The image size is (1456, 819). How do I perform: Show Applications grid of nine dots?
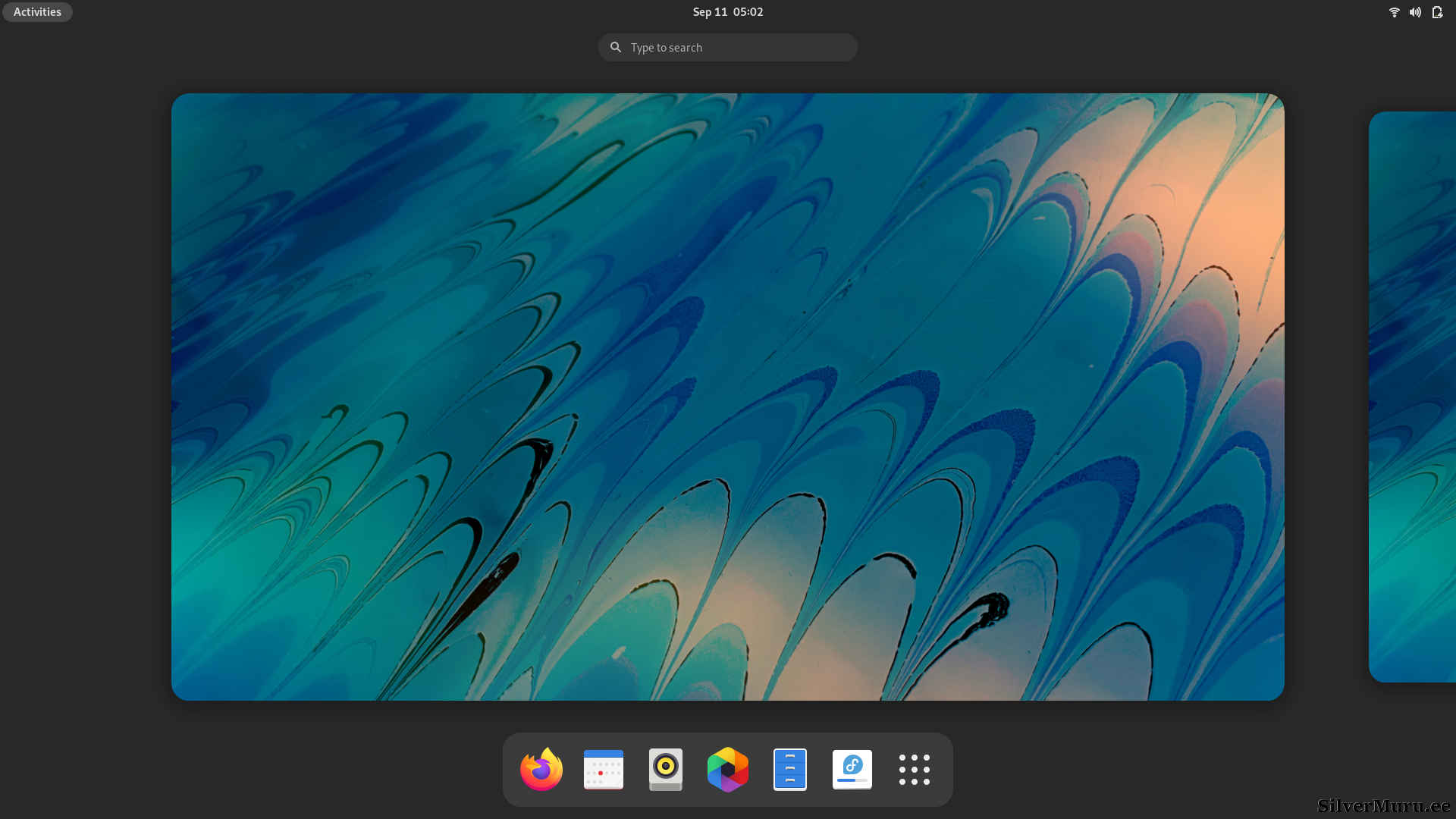pyautogui.click(x=915, y=770)
